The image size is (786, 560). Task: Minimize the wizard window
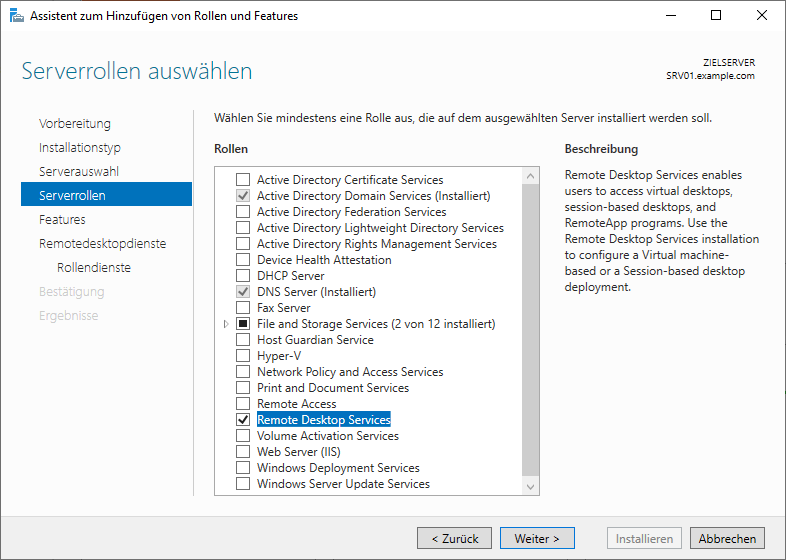(671, 16)
